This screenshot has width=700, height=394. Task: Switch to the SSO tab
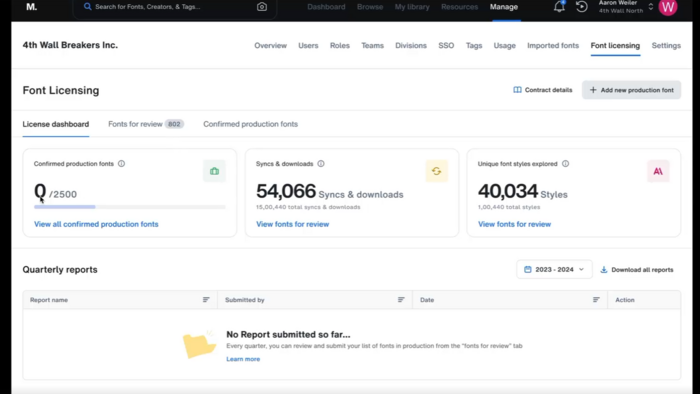[446, 46]
